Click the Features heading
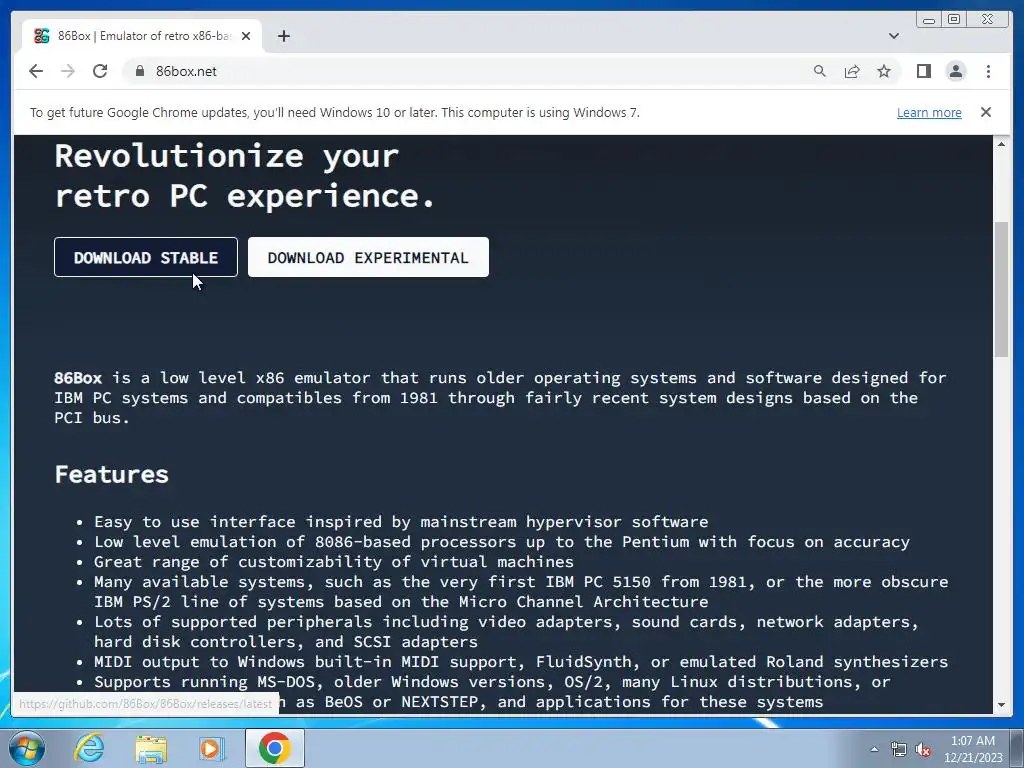The width and height of the screenshot is (1024, 768). [112, 474]
